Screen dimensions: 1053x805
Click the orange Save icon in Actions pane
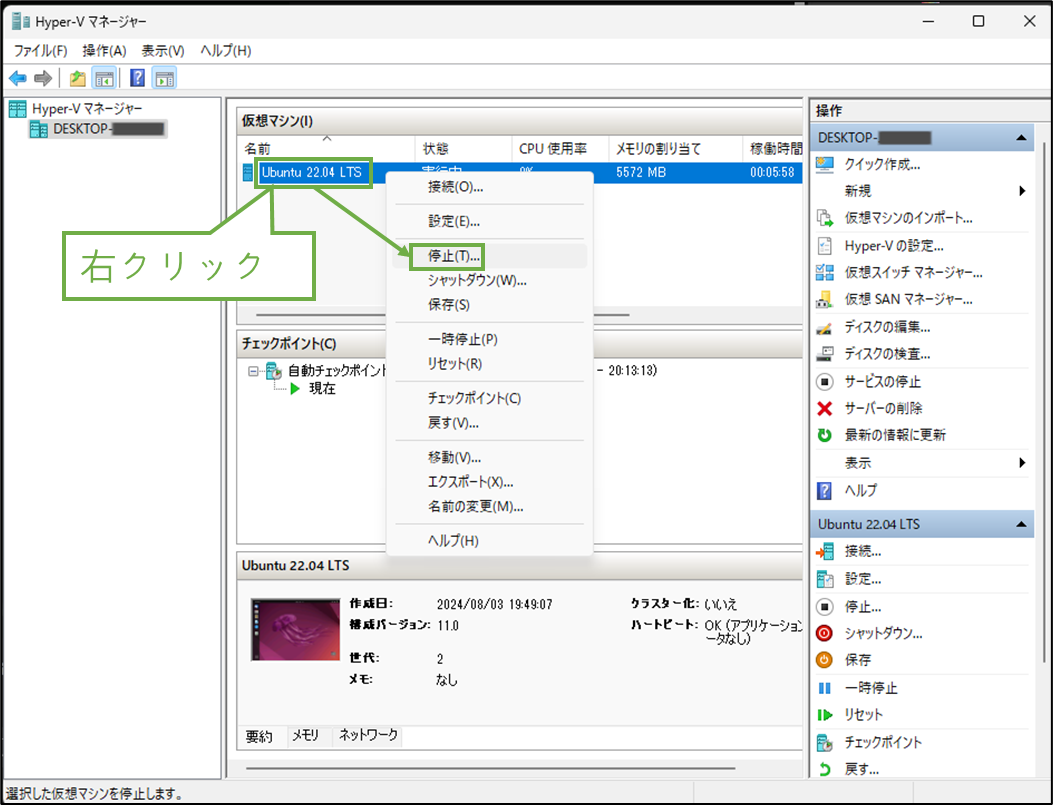(x=825, y=660)
